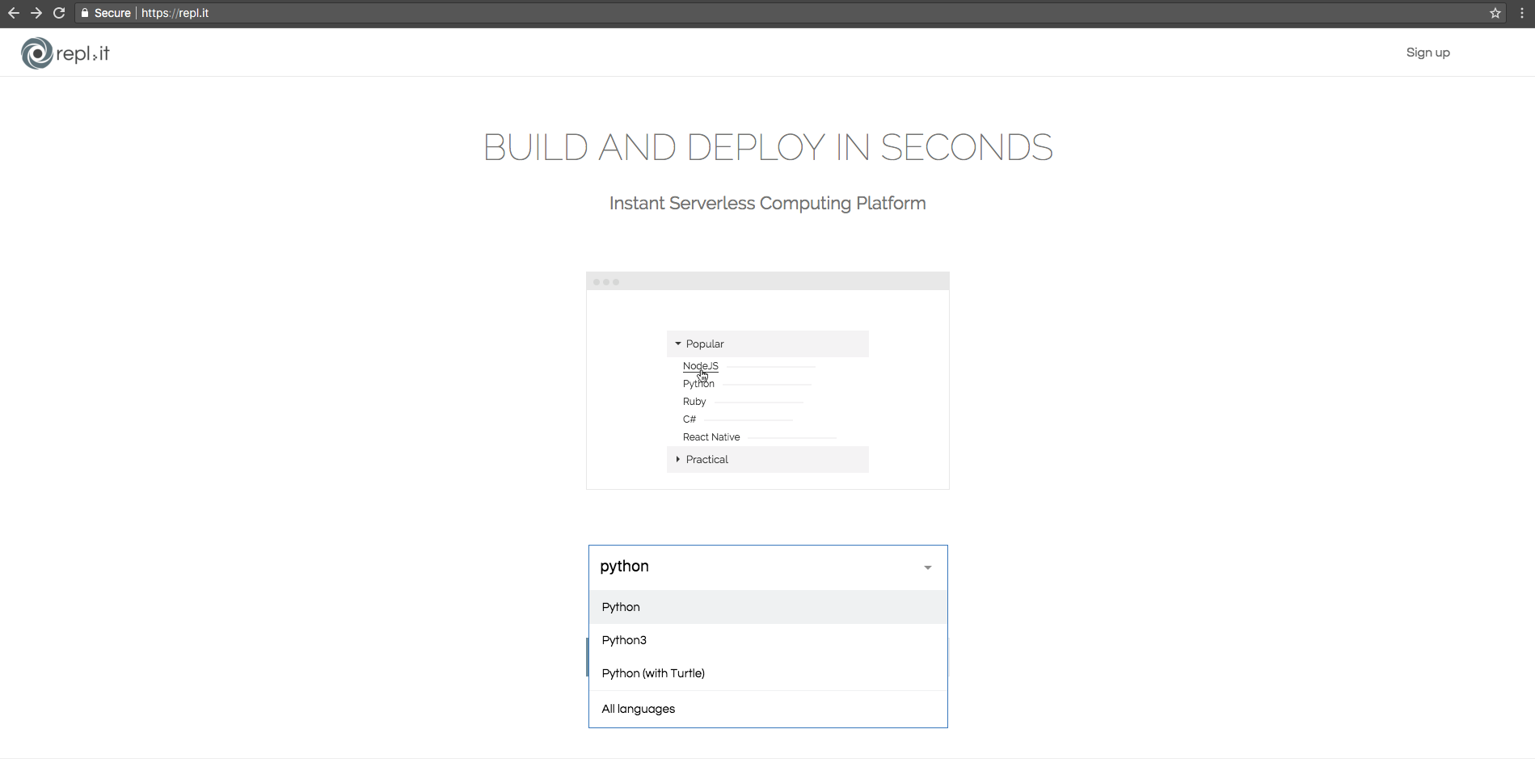Select Python in the Popular demo list

(x=698, y=384)
